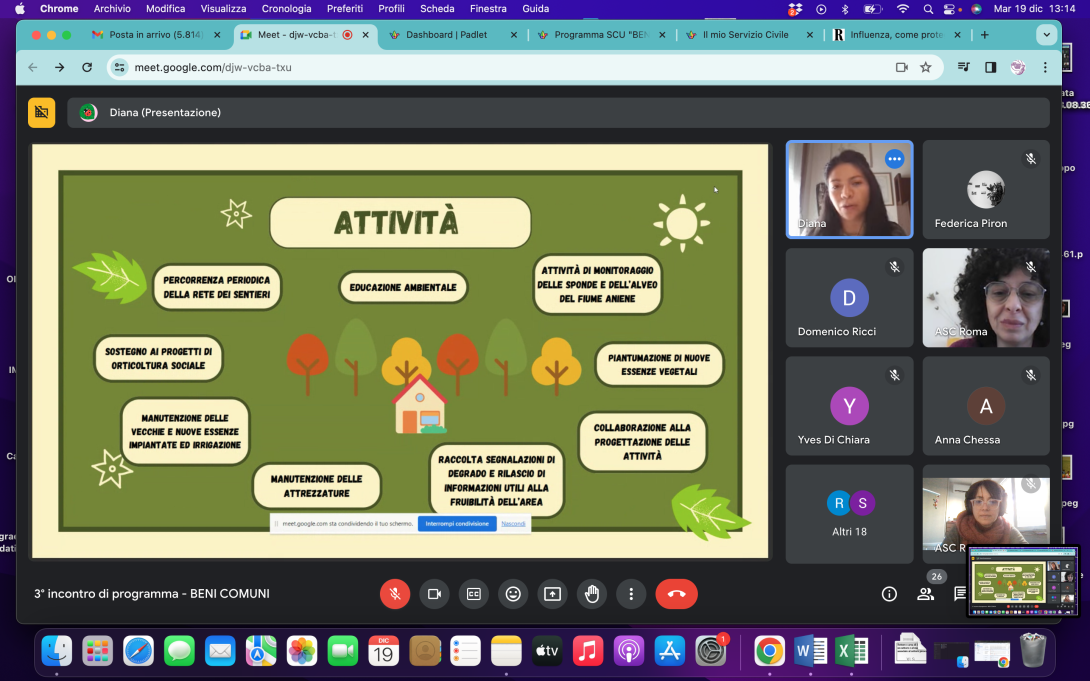This screenshot has height=681, width=1090.
Task: Click the present screen icon
Action: tap(552, 594)
